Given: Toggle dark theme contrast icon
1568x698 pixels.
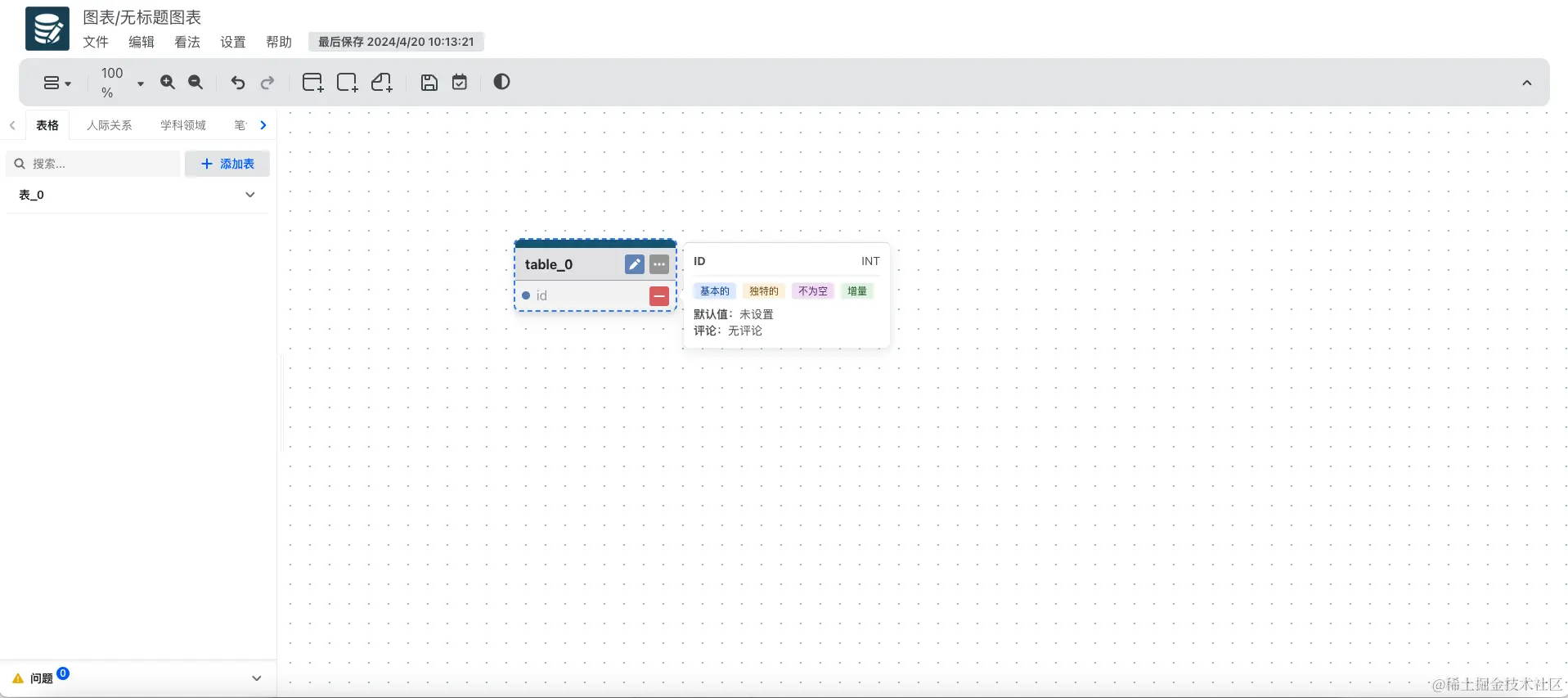Looking at the screenshot, I should (502, 81).
